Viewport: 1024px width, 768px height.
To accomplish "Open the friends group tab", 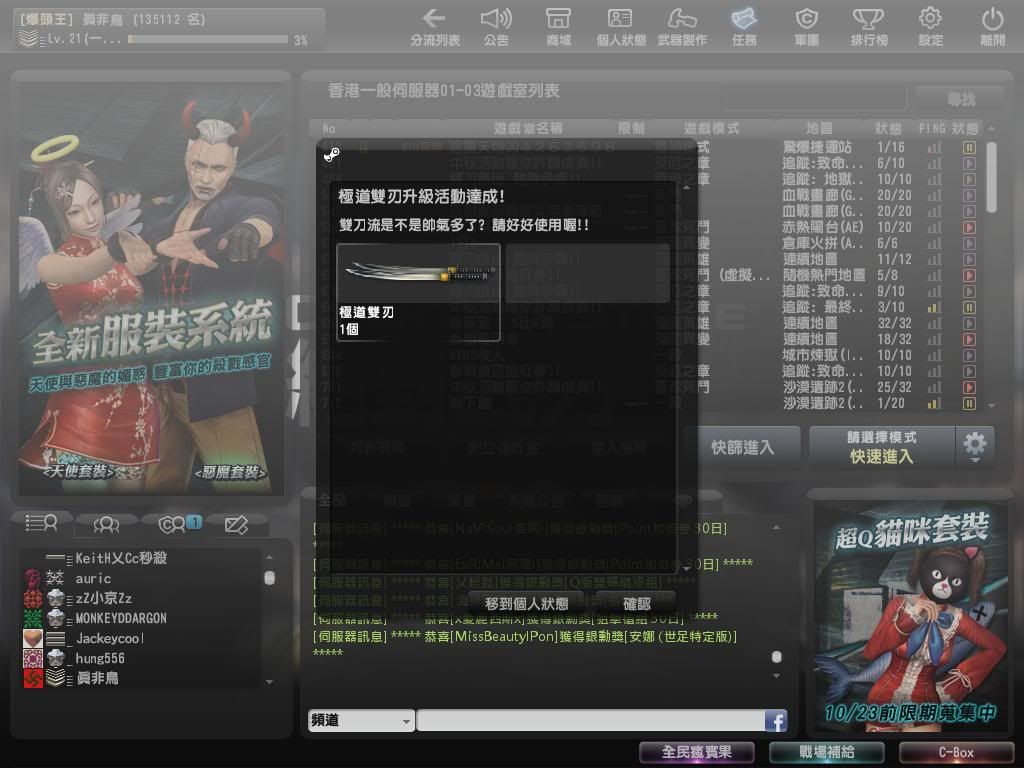I will tap(106, 523).
